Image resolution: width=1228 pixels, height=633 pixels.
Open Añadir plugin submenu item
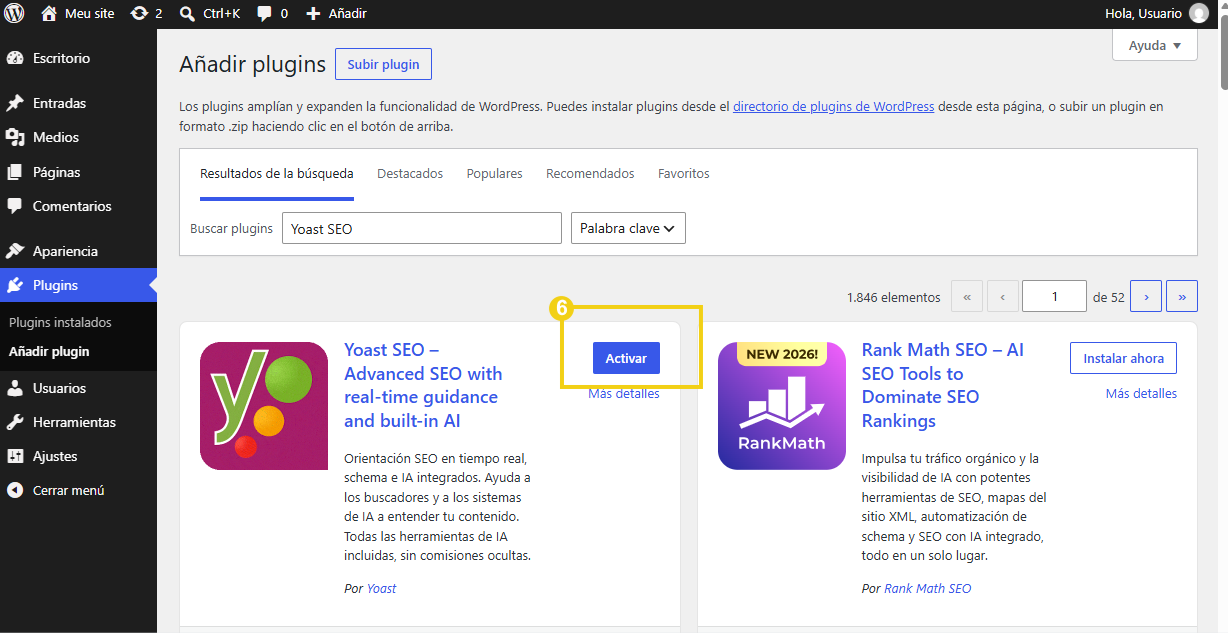[49, 351]
